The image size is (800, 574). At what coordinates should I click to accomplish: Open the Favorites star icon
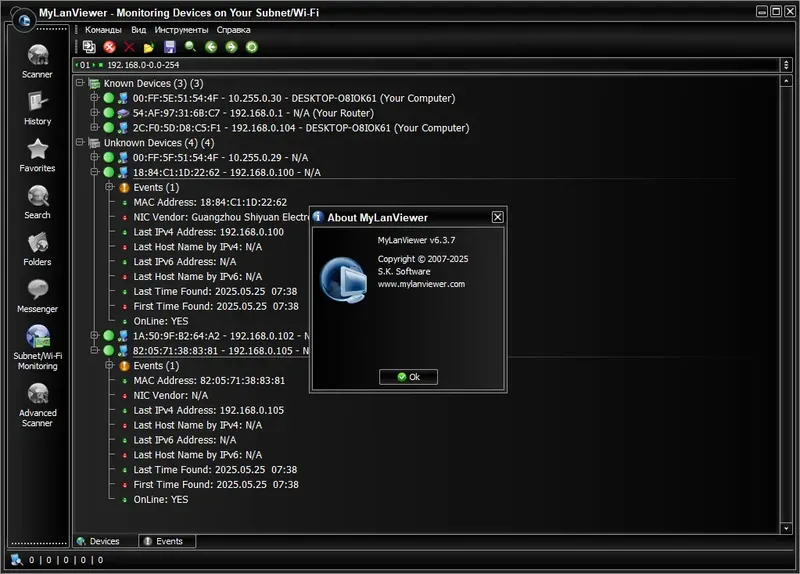(x=37, y=155)
